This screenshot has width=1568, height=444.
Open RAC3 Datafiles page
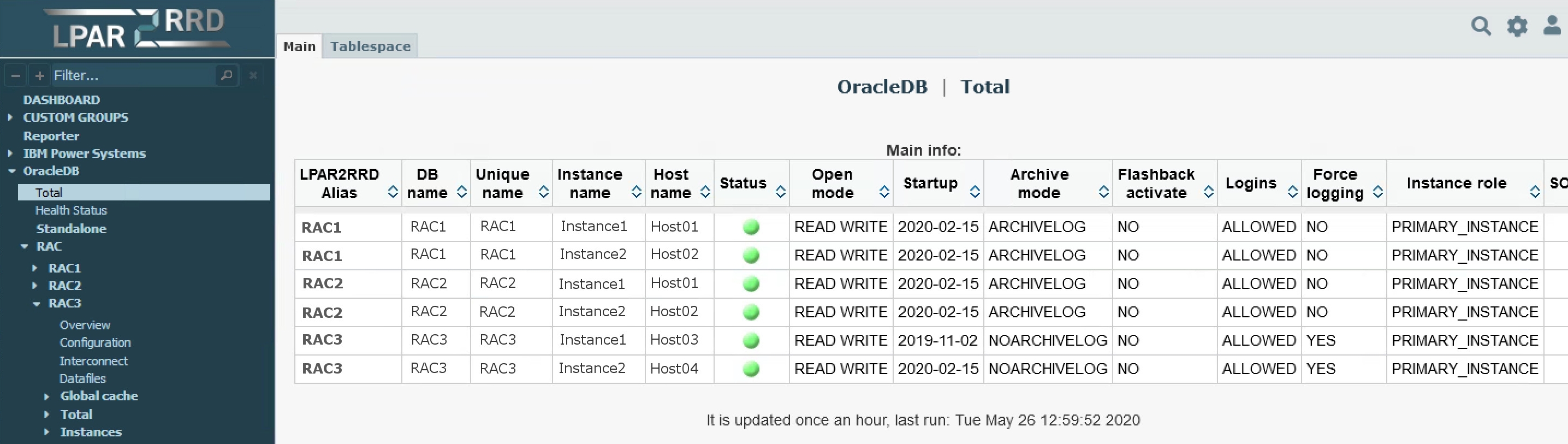click(83, 379)
